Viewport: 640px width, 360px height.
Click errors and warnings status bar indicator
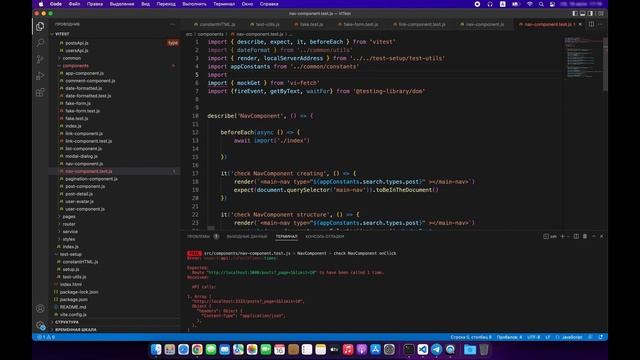46,337
